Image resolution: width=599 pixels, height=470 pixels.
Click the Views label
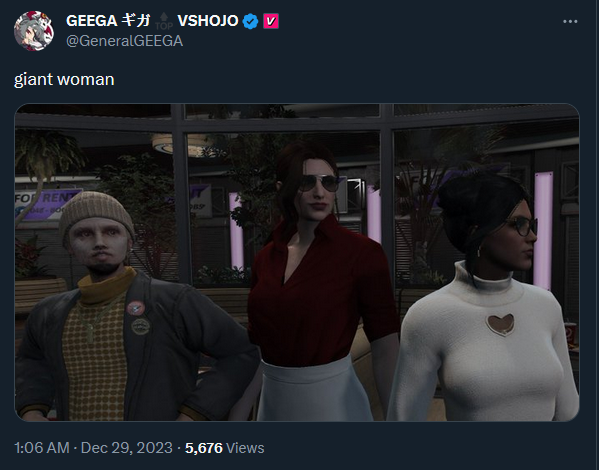pos(245,448)
